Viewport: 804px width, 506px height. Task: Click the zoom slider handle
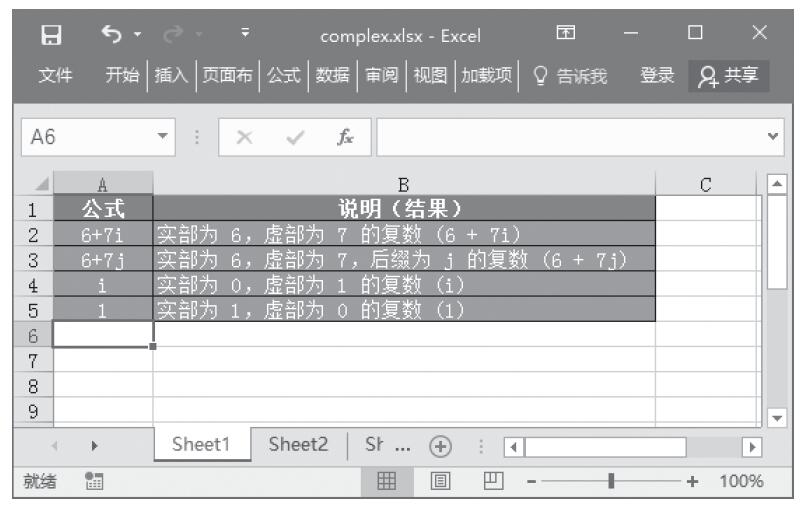coord(611,480)
